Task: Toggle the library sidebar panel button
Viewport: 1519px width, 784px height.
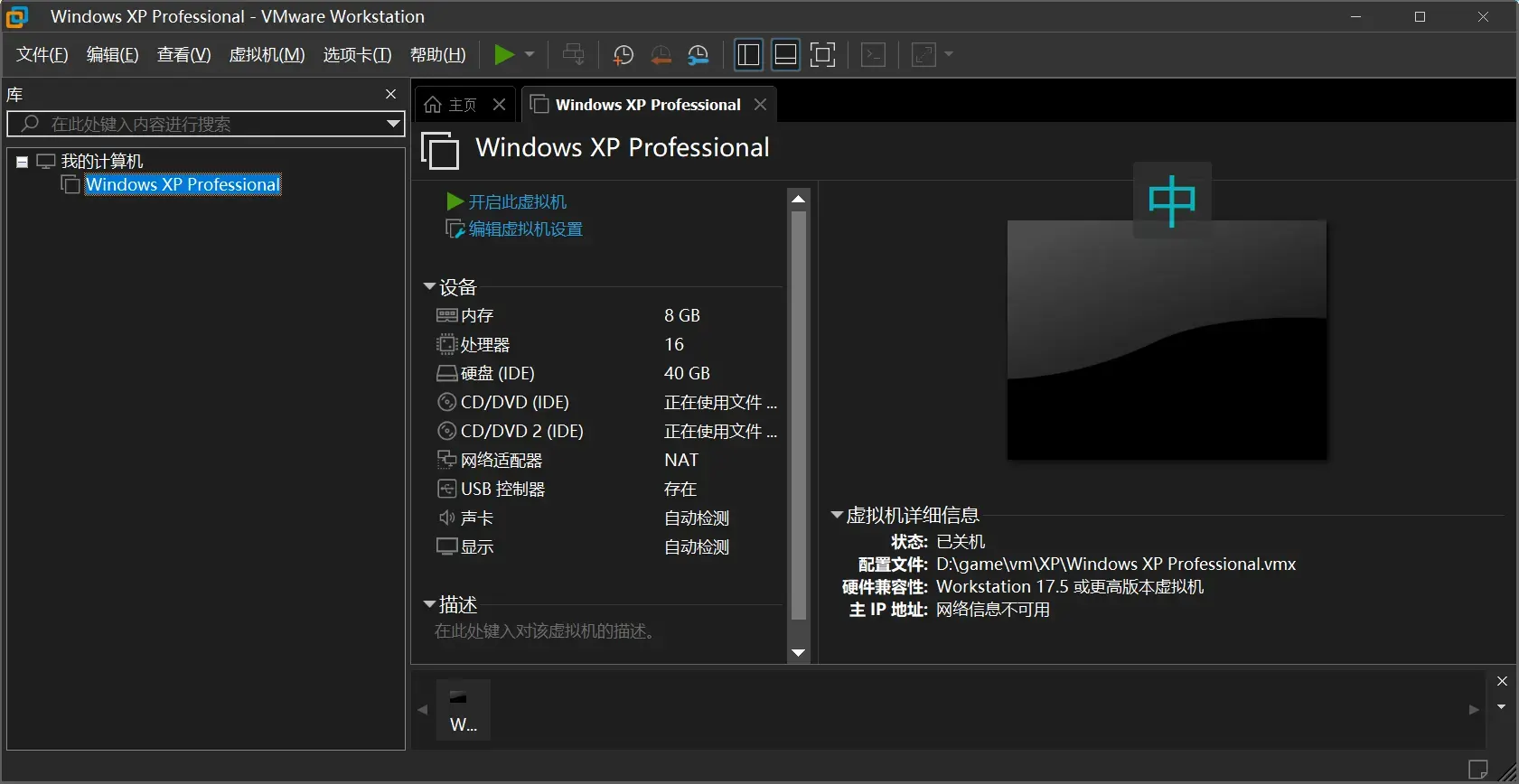Action: pyautogui.click(x=748, y=55)
